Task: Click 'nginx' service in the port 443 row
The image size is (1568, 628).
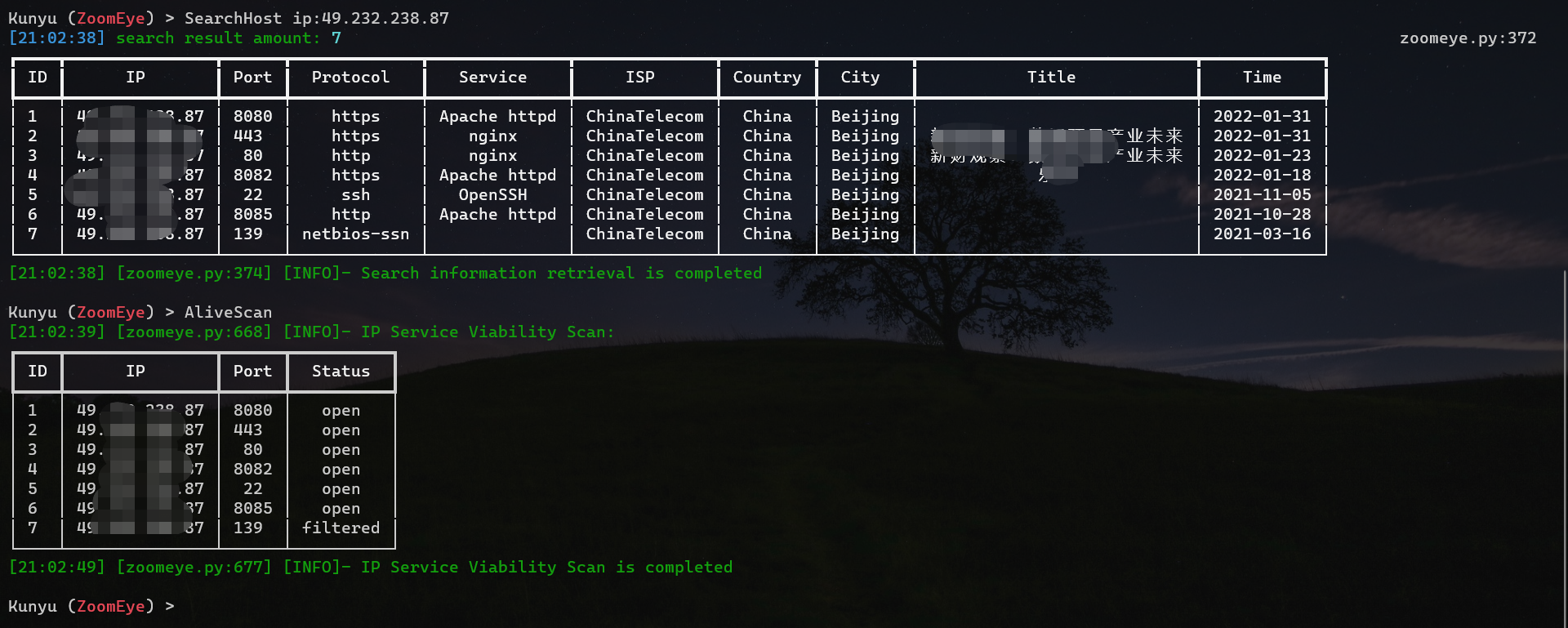Action: point(492,136)
